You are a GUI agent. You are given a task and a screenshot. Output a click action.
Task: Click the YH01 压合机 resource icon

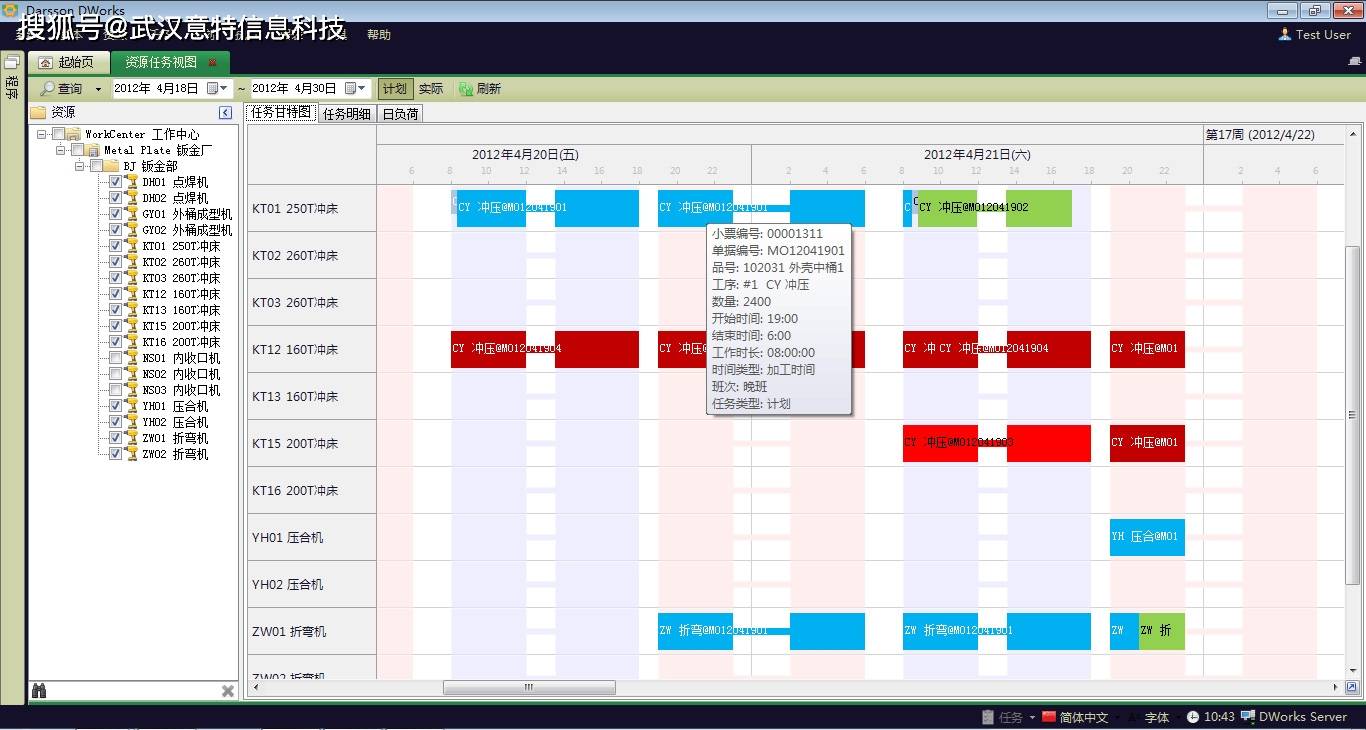point(131,406)
